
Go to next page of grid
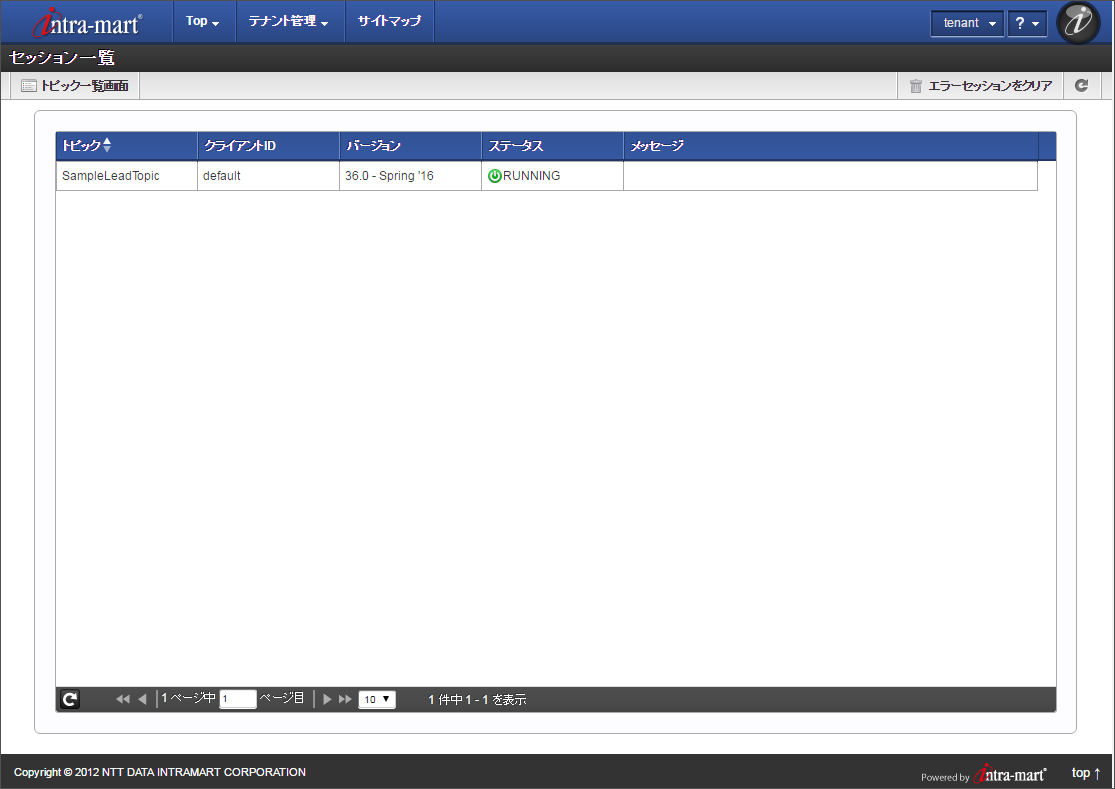[x=327, y=699]
